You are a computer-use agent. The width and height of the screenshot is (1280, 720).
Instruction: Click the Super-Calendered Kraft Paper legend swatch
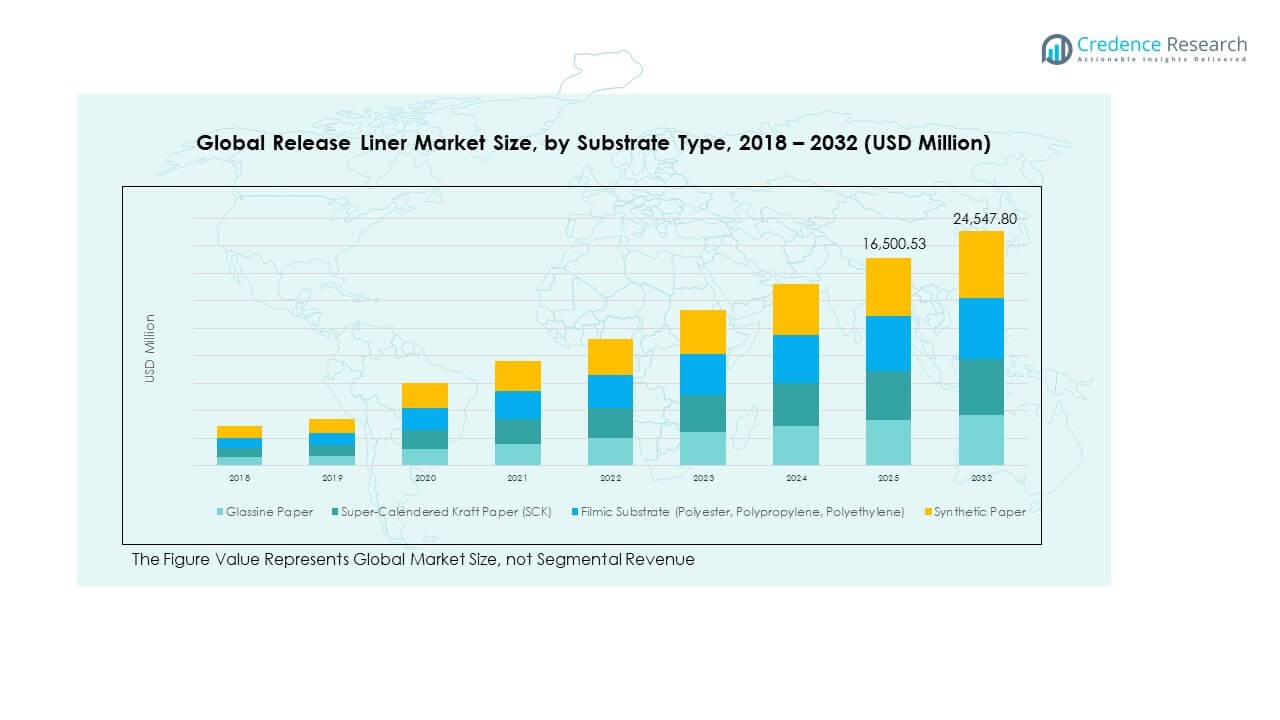pyautogui.click(x=334, y=512)
